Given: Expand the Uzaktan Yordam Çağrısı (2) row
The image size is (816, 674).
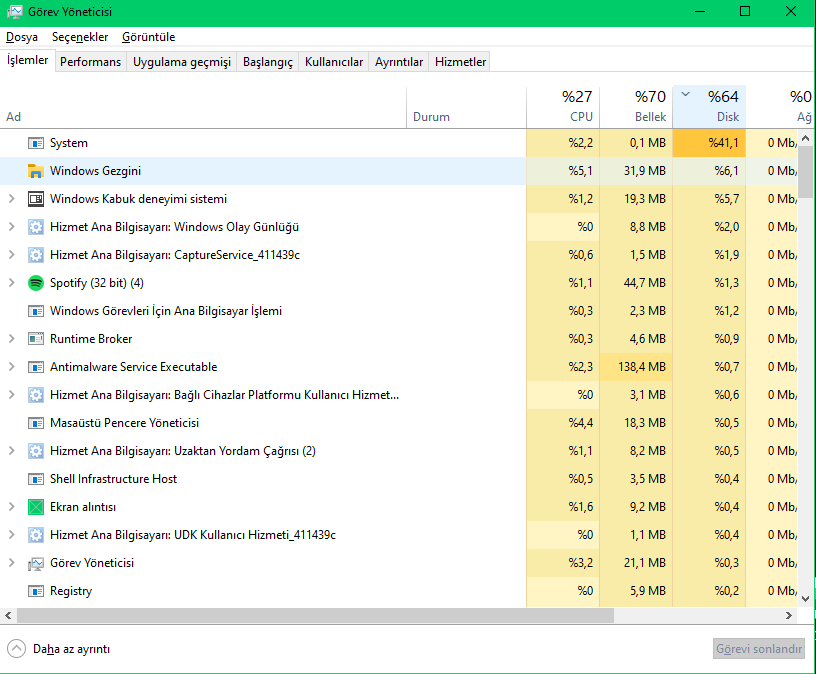Looking at the screenshot, I should click(x=11, y=451).
